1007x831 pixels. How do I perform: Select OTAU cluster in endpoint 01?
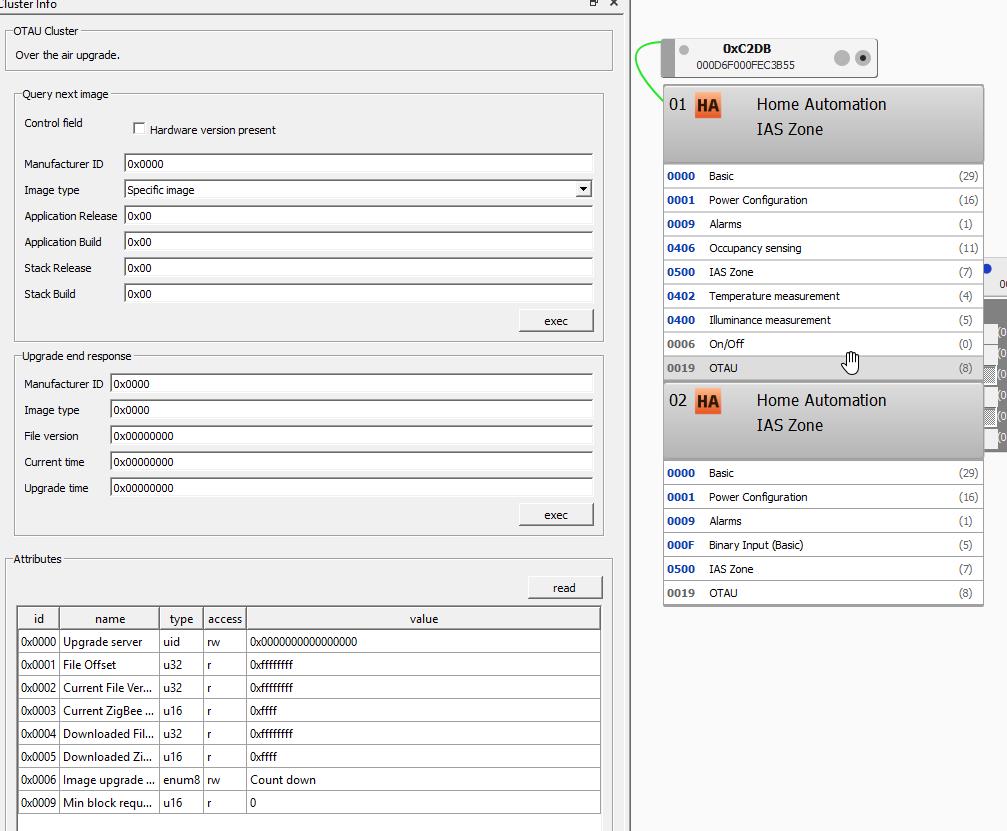(823, 368)
